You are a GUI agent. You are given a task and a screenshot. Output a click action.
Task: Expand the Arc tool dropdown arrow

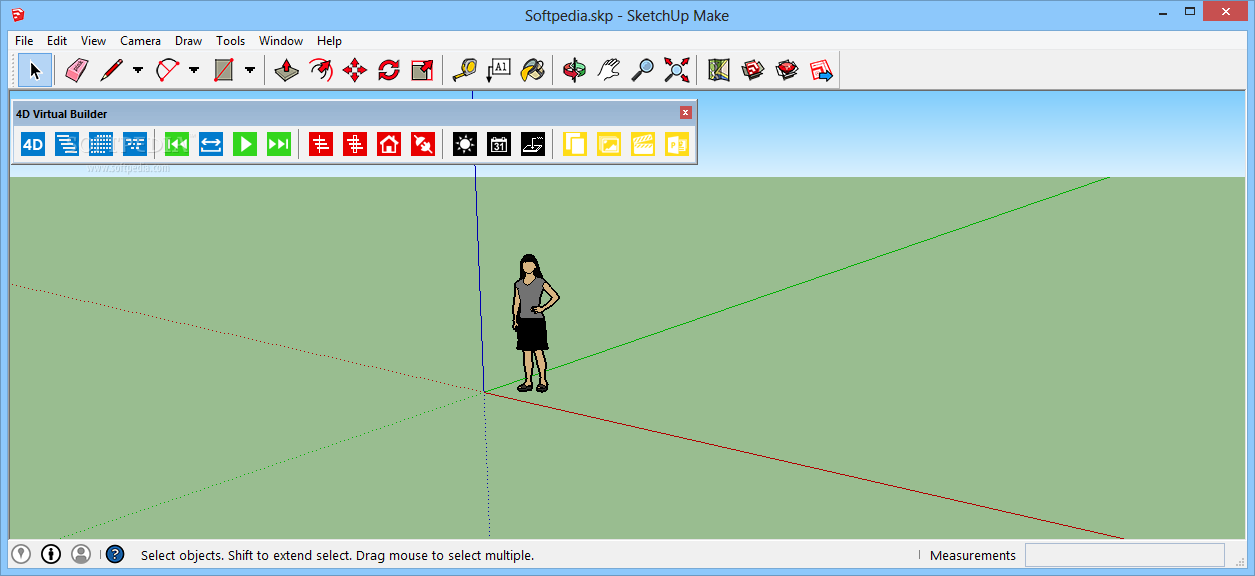[194, 70]
